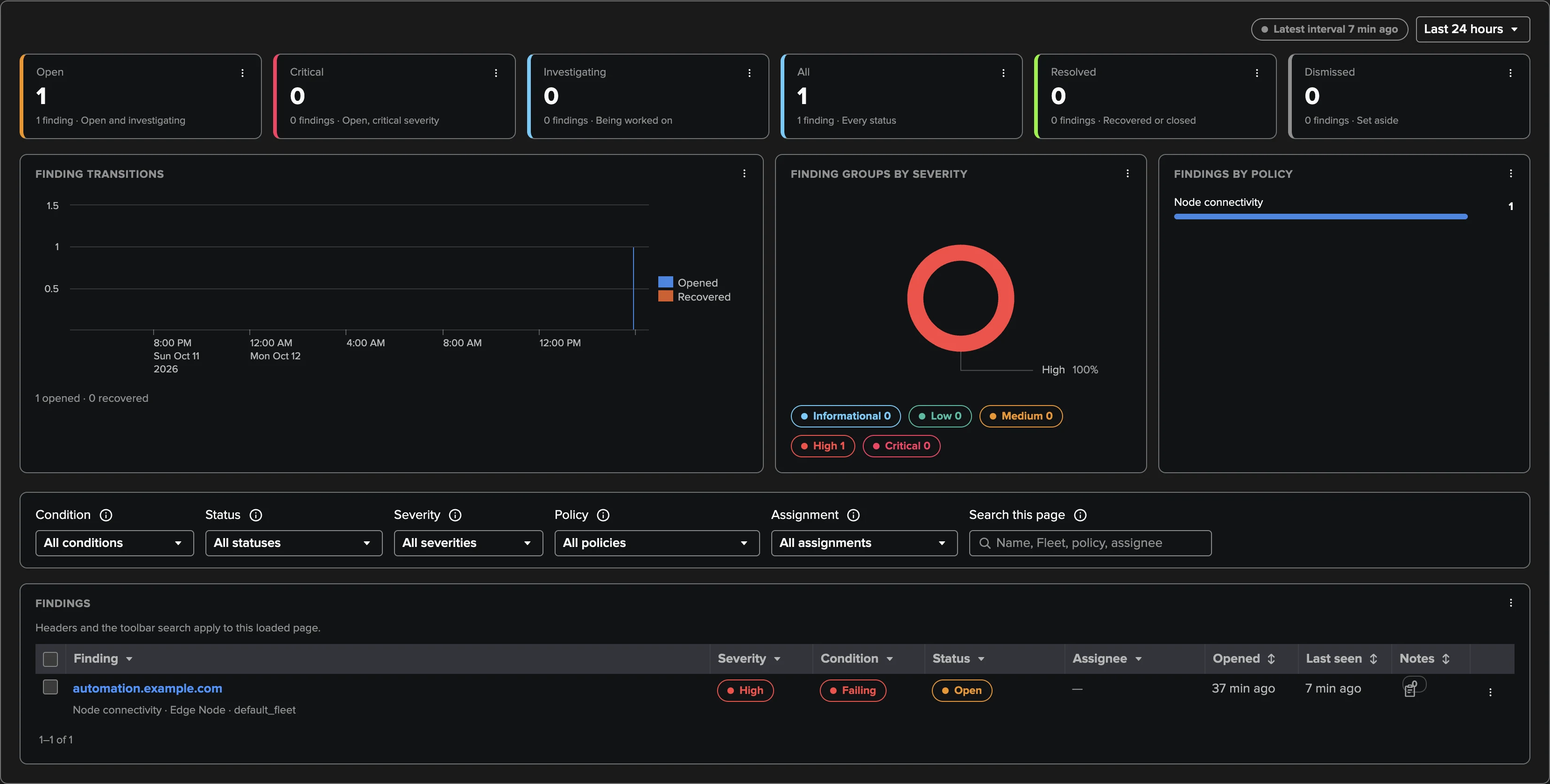Expand the All assignments dropdown
The width and height of the screenshot is (1550, 784).
[864, 543]
